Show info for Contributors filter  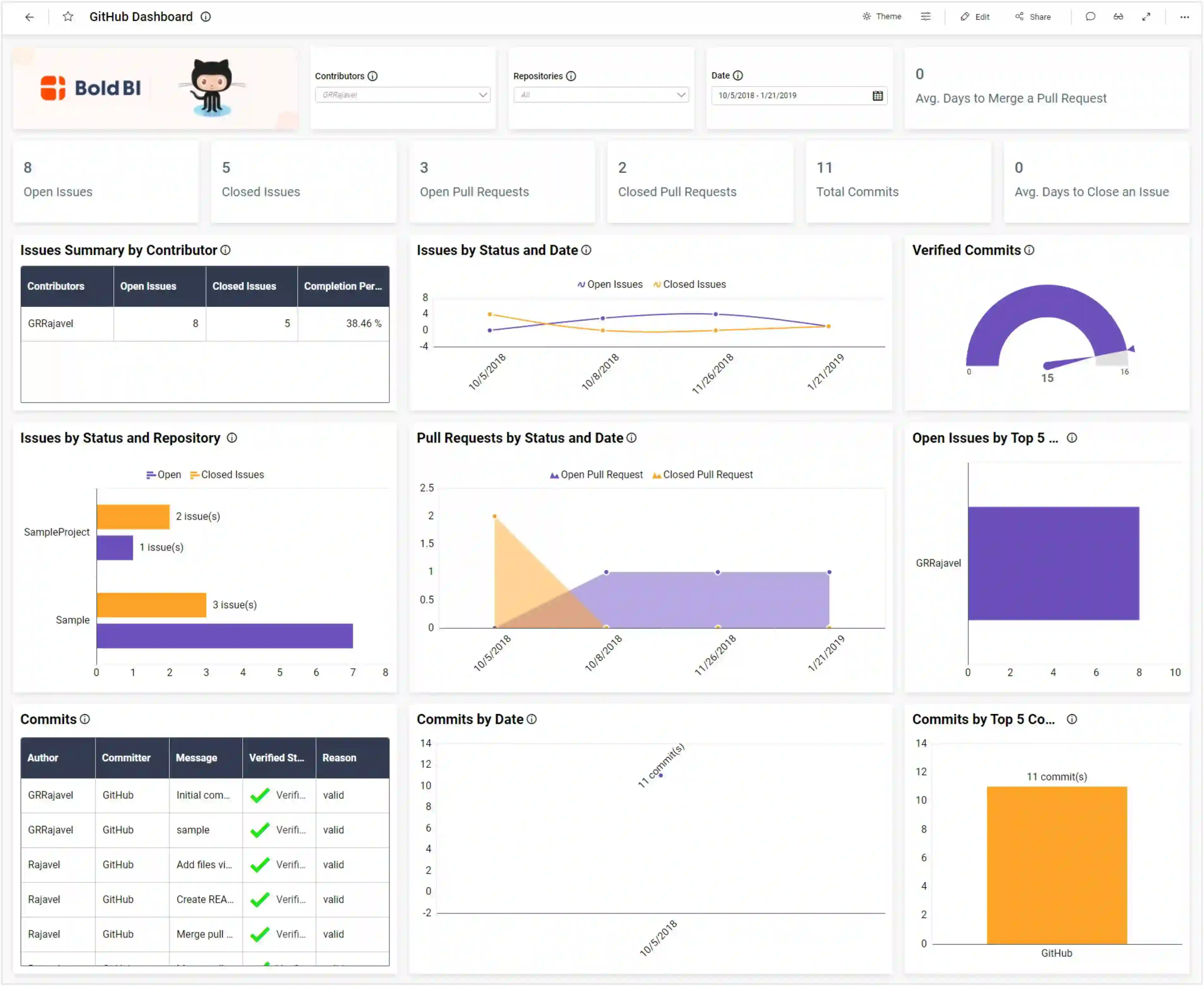(373, 76)
